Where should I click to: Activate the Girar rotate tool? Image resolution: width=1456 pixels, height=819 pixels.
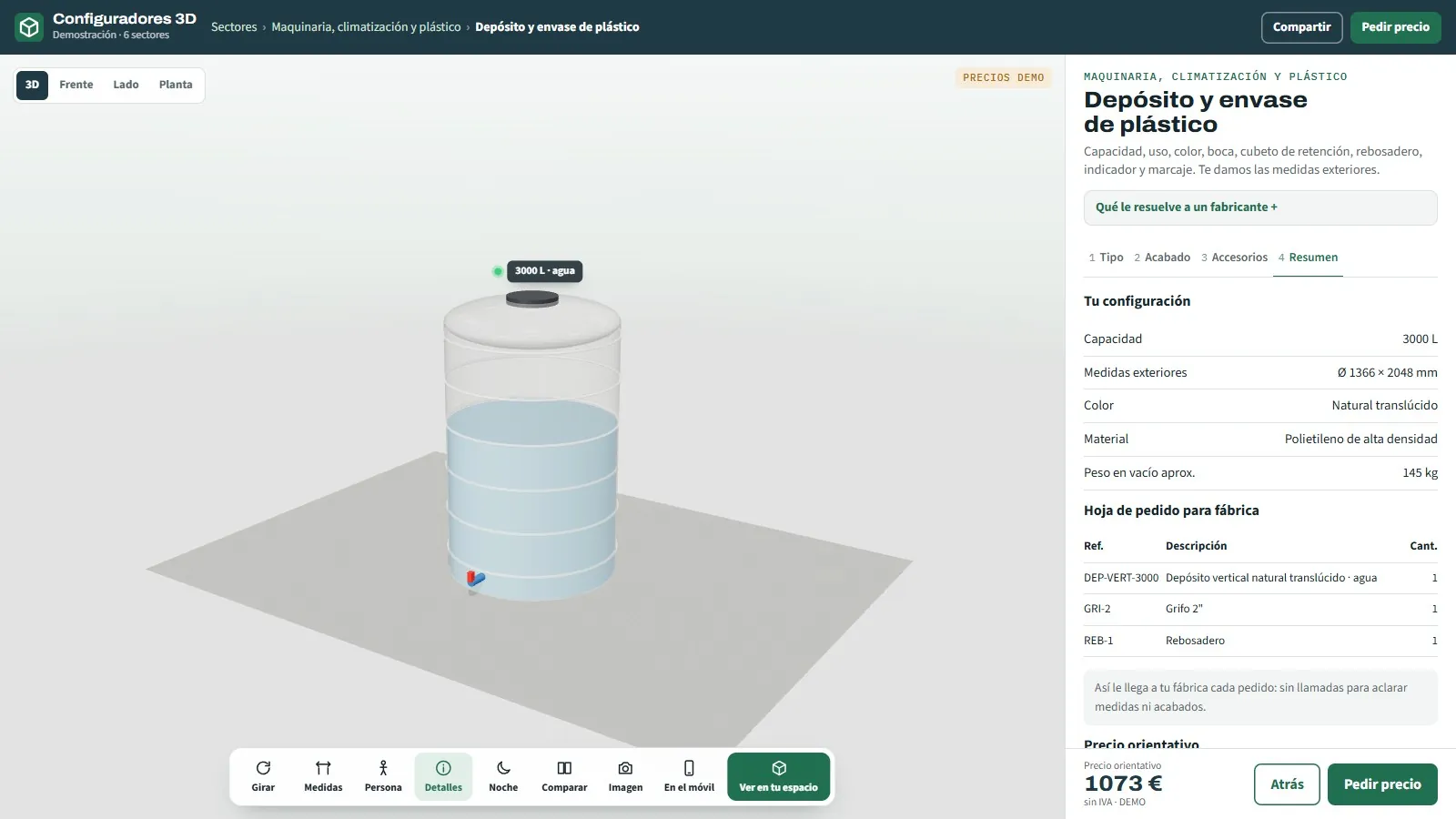263,777
